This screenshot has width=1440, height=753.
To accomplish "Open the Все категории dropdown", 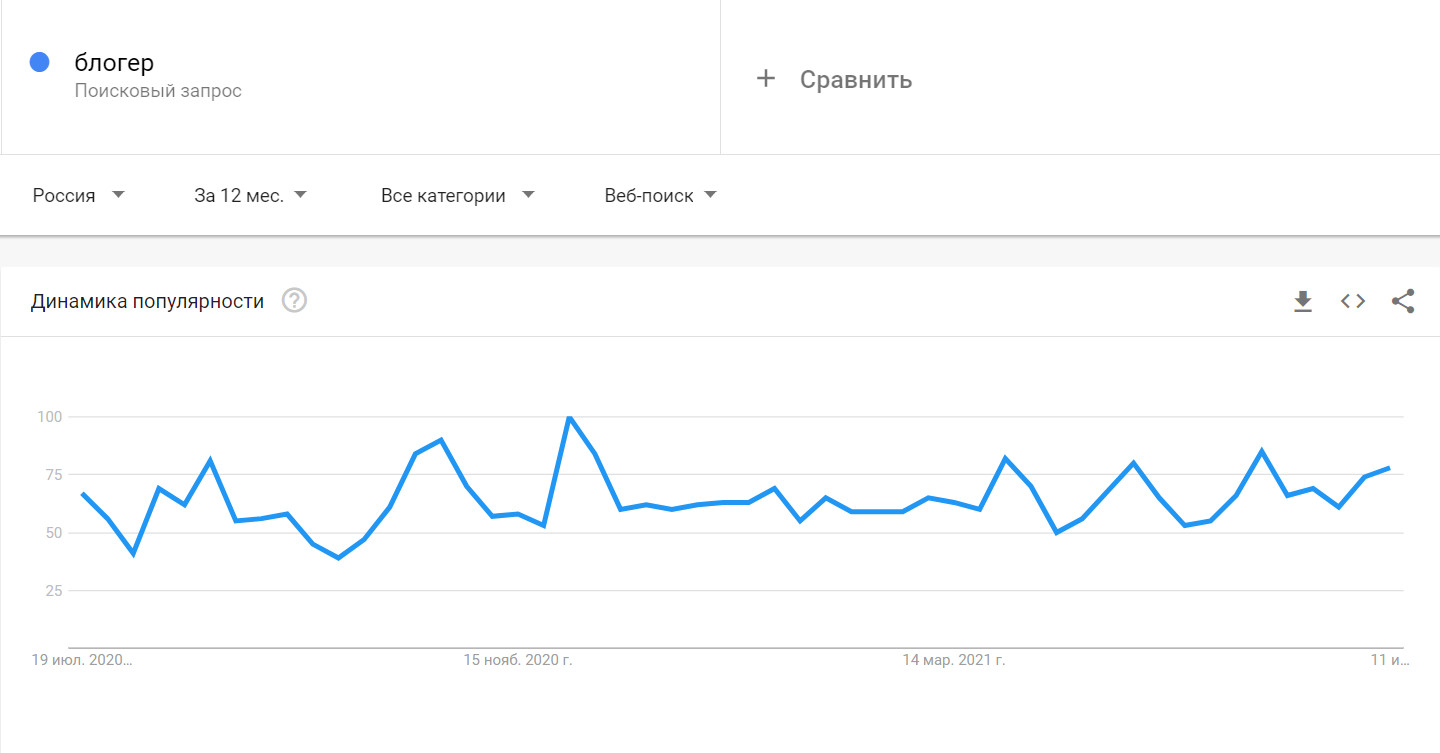I will (x=457, y=196).
